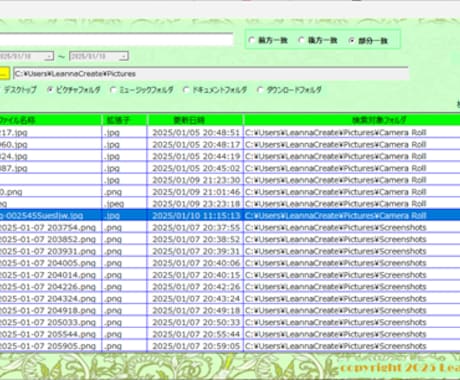The height and width of the screenshot is (380, 460).
Task: Select timestamp 2025/01/07 20:42:26
Action: [x=196, y=287]
